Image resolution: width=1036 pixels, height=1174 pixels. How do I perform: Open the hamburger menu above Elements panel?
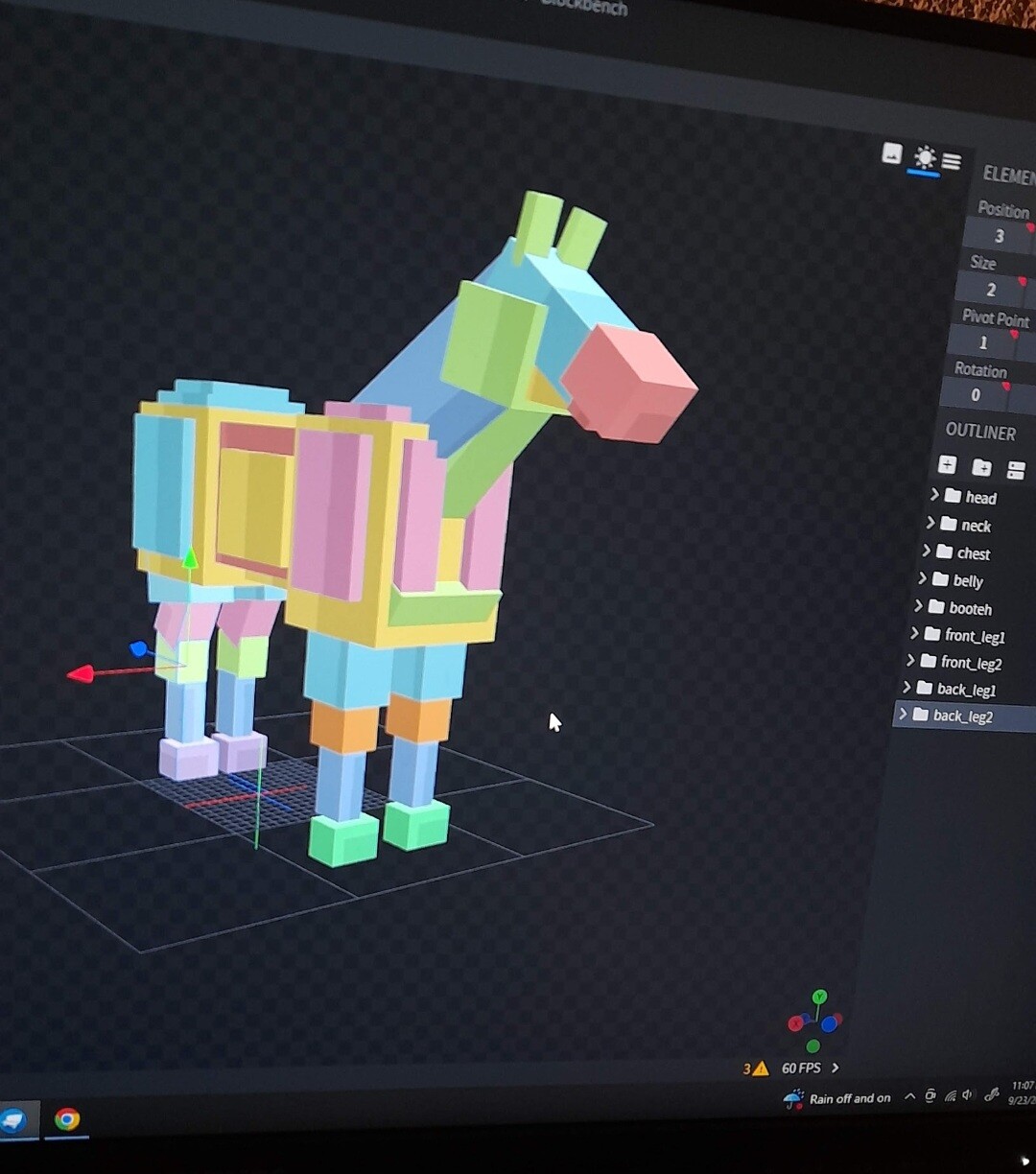point(951,161)
